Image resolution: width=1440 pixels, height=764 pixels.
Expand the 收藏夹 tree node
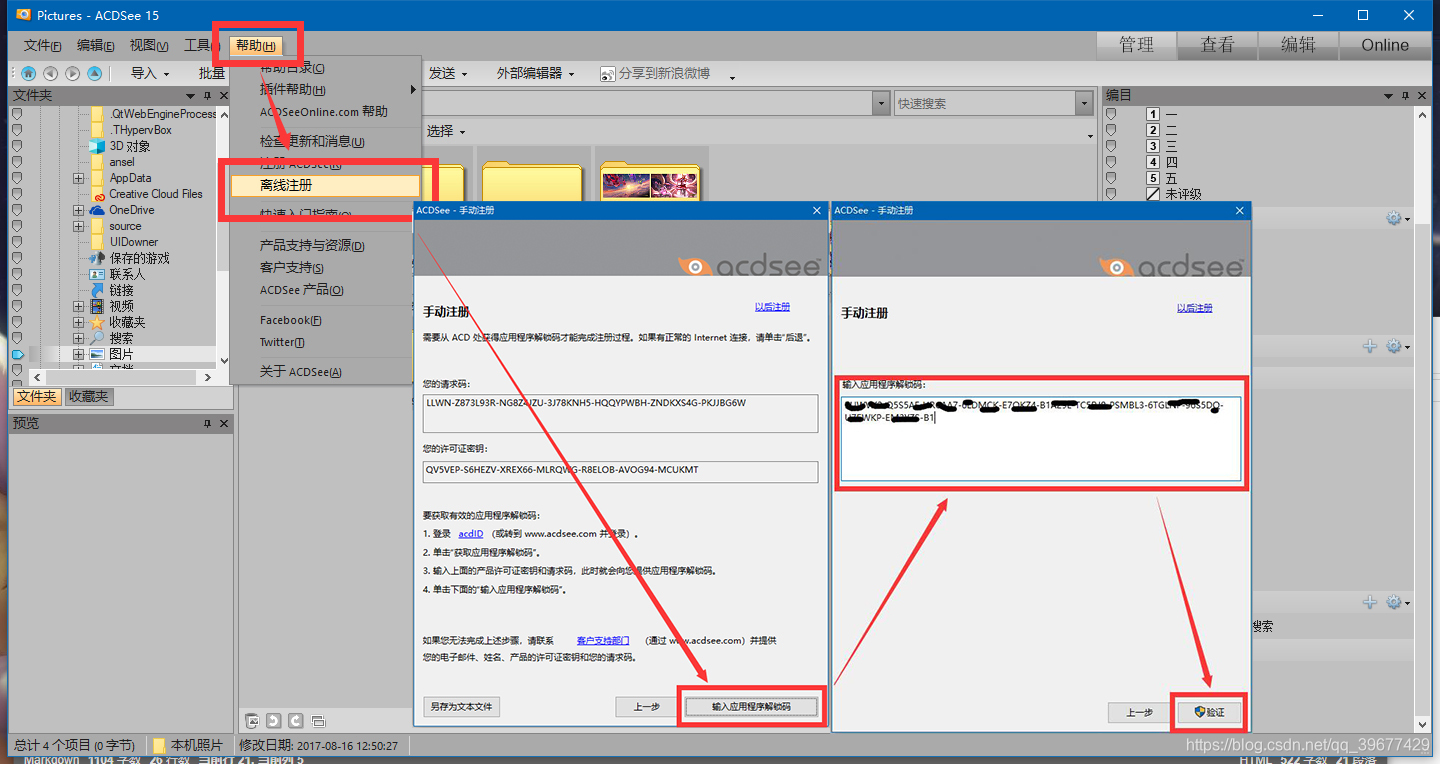(78, 322)
